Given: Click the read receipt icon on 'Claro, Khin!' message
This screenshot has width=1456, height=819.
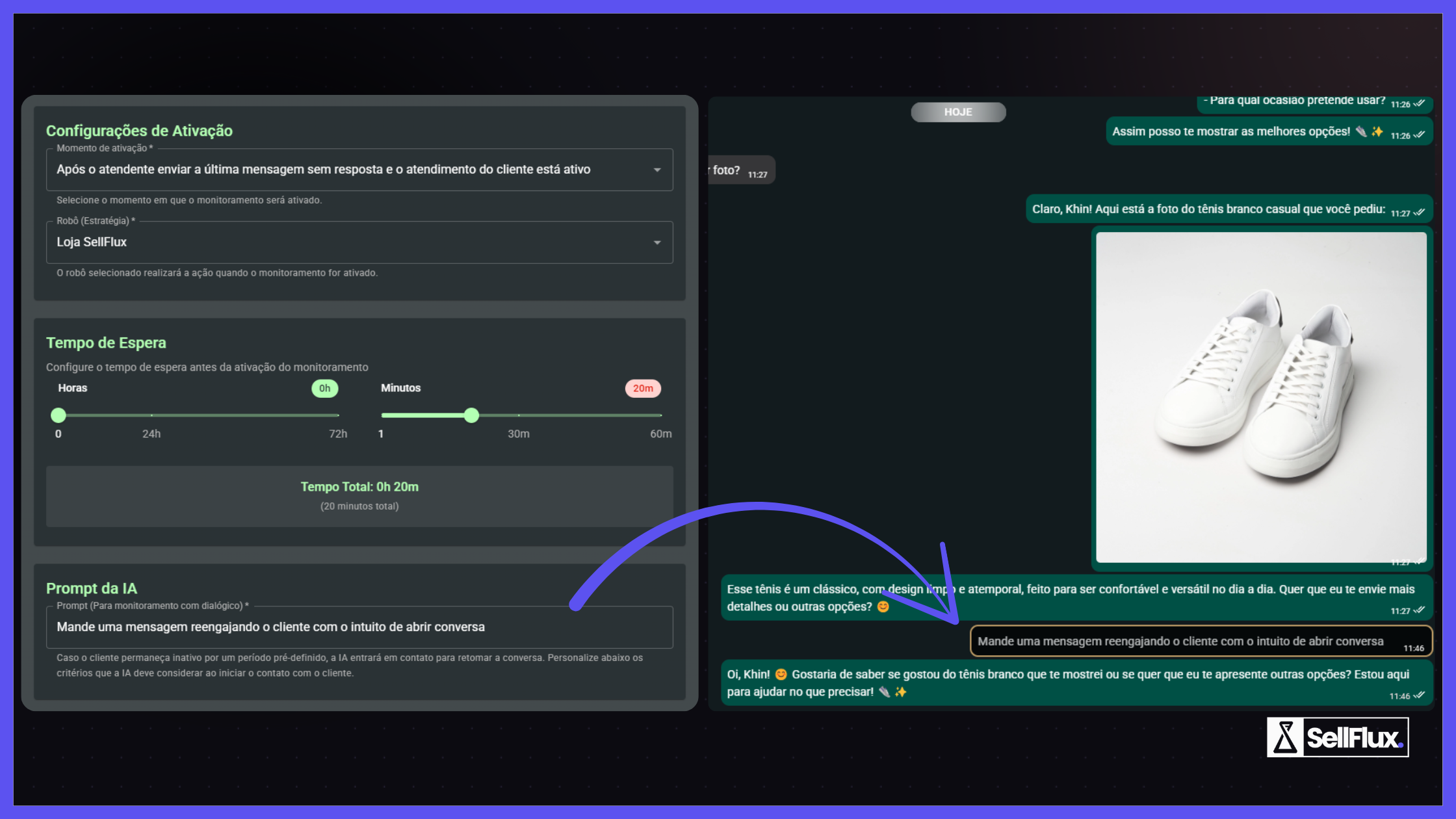Looking at the screenshot, I should pyautogui.click(x=1420, y=213).
